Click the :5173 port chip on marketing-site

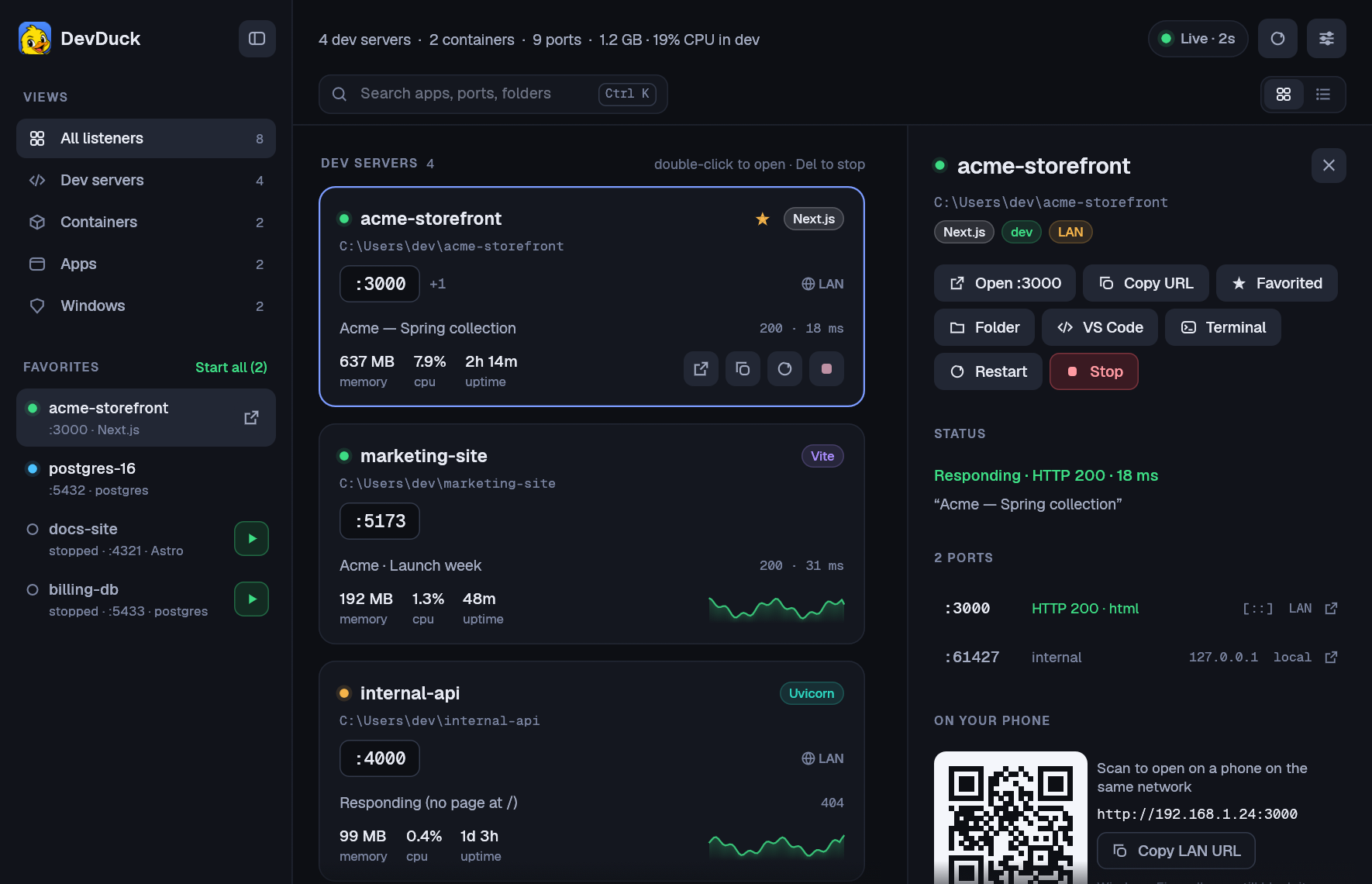(380, 521)
